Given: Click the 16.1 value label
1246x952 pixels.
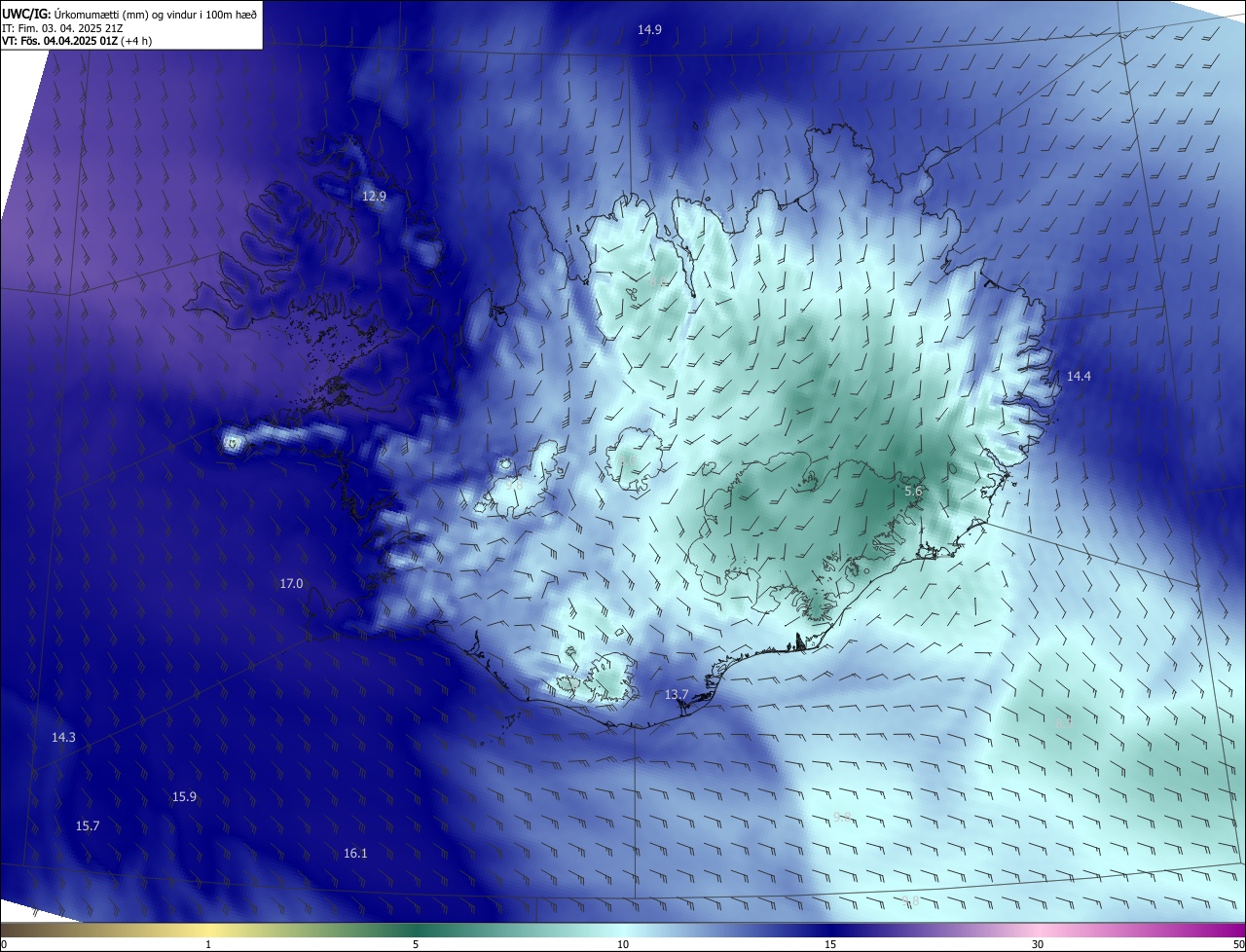Looking at the screenshot, I should tap(355, 854).
